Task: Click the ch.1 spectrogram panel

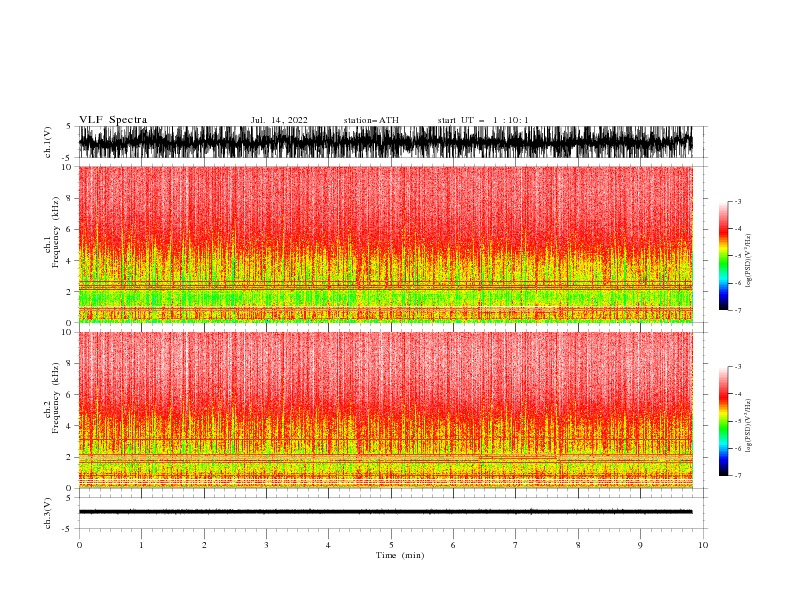Action: [385, 244]
